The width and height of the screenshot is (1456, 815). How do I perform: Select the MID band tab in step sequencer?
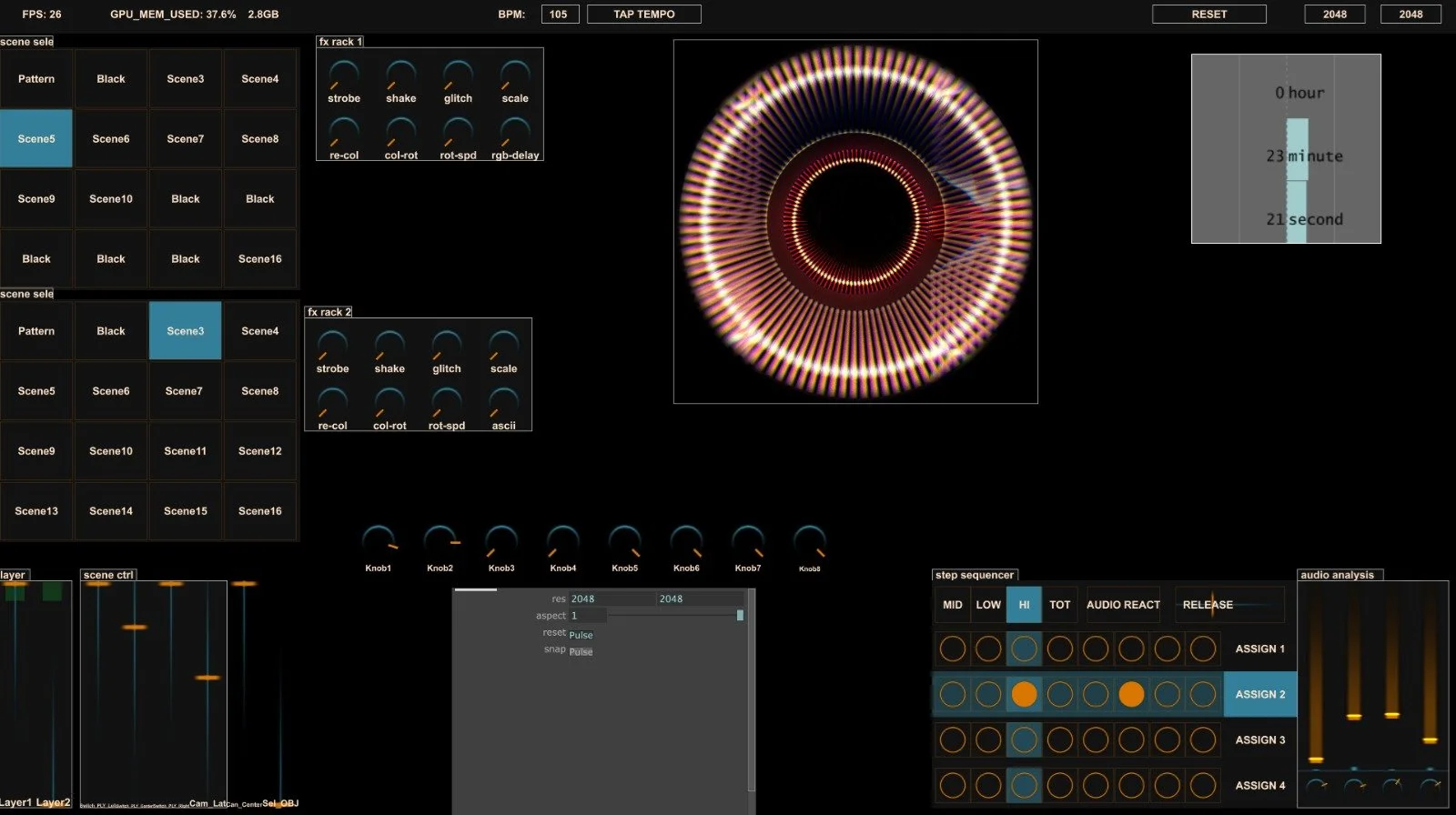coord(952,605)
